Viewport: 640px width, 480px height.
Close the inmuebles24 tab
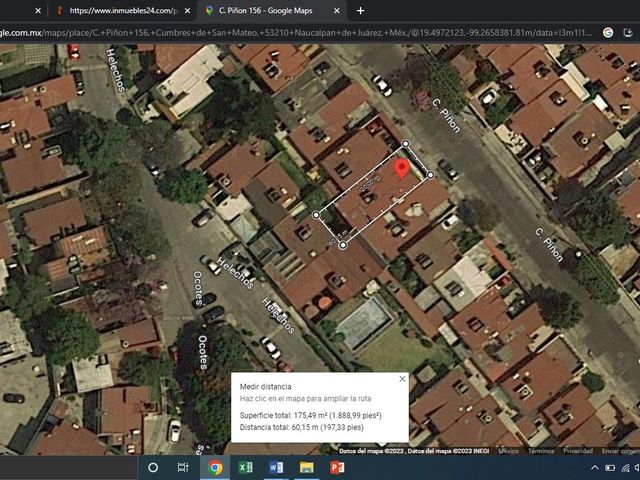pos(187,11)
